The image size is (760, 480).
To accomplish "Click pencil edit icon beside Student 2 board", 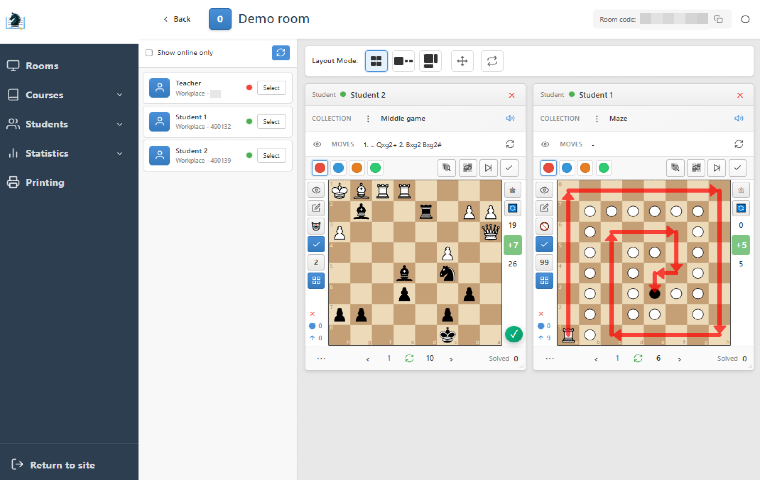I will [x=317, y=207].
